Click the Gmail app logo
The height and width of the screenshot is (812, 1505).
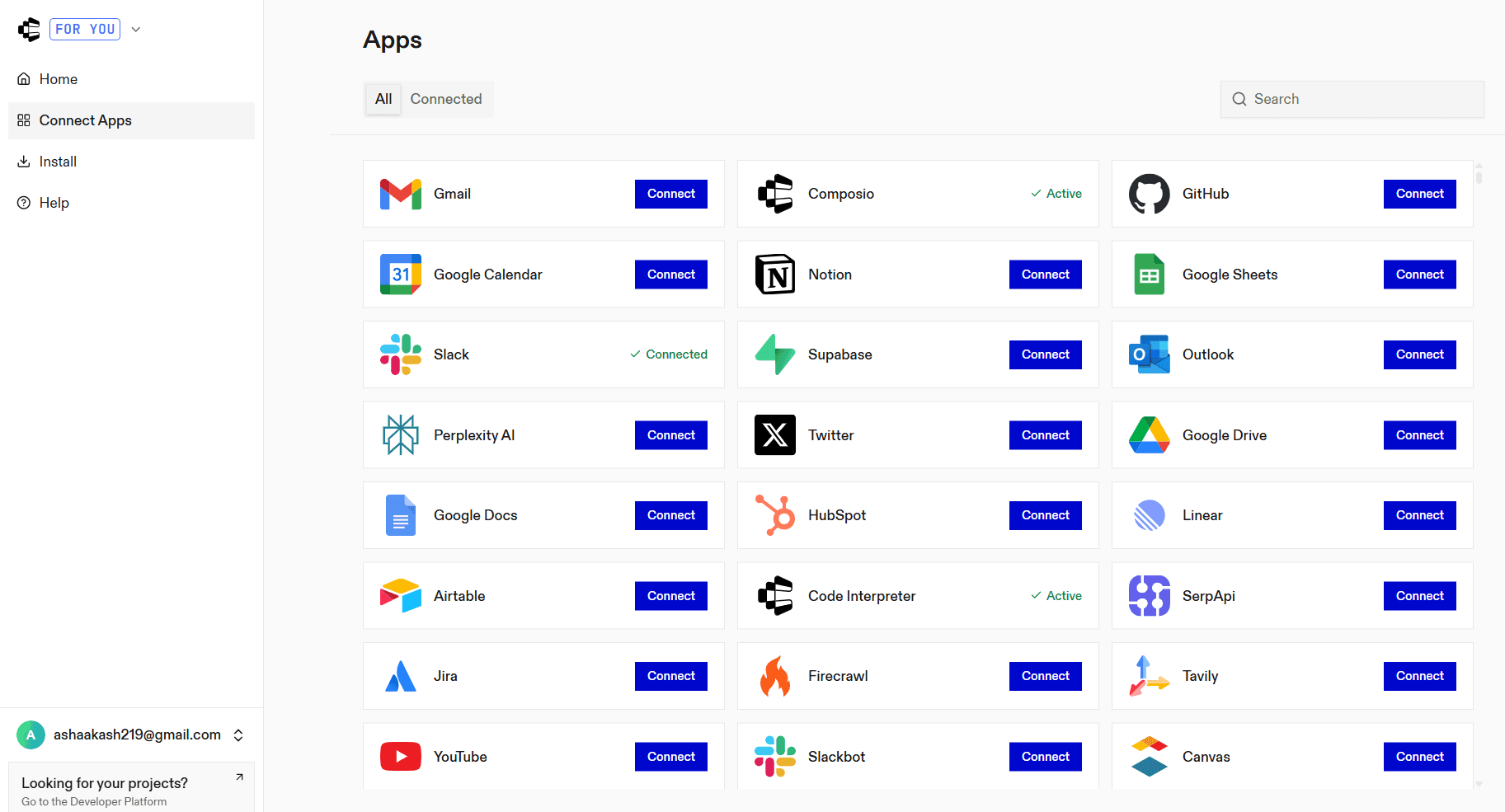click(401, 194)
